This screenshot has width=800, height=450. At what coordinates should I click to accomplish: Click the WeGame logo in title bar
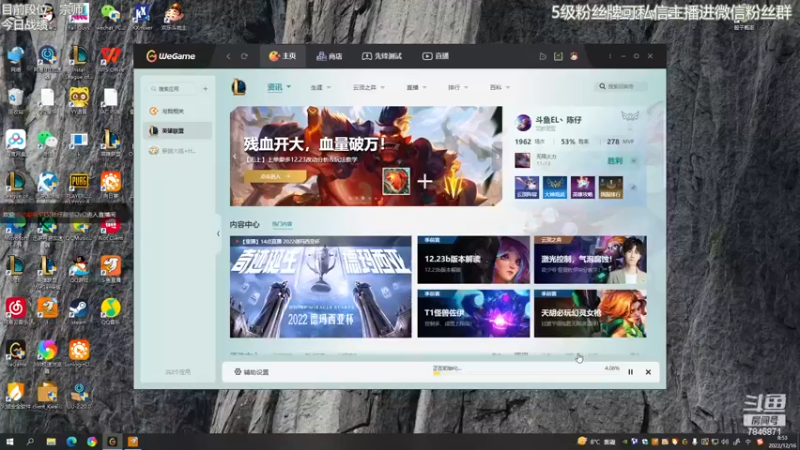(171, 56)
